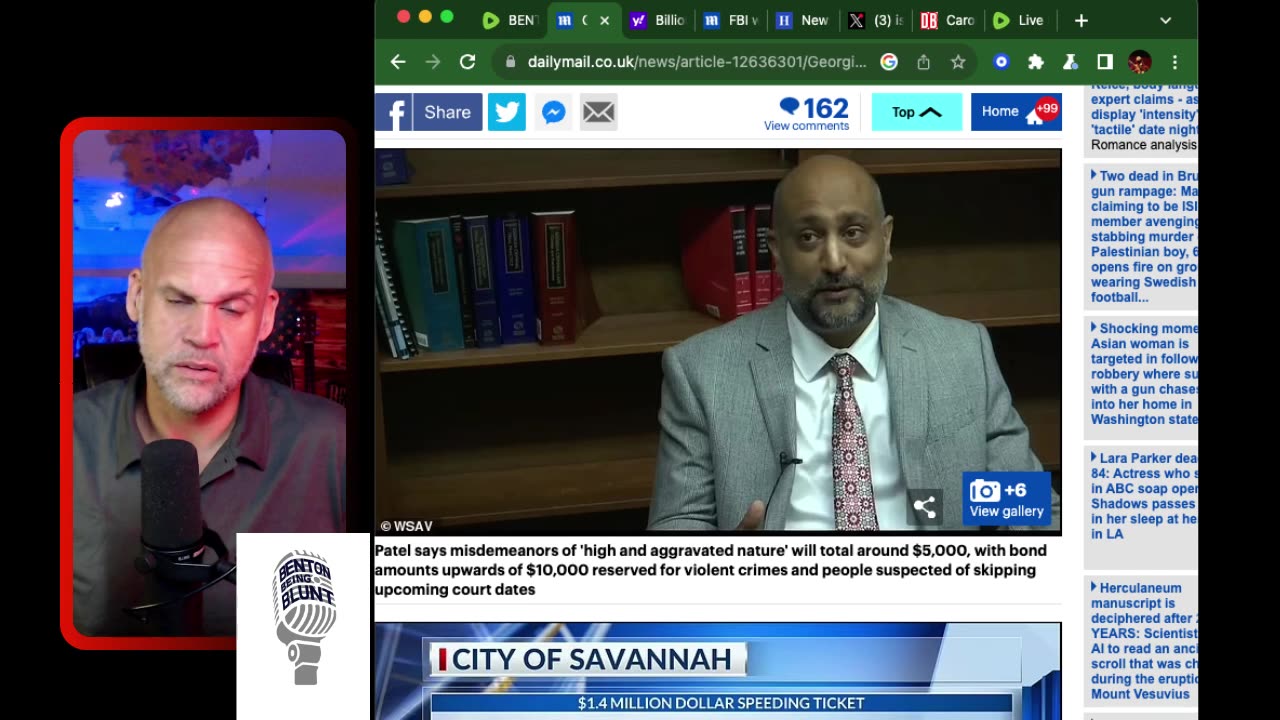Click the City of Savannah image

coord(718,671)
